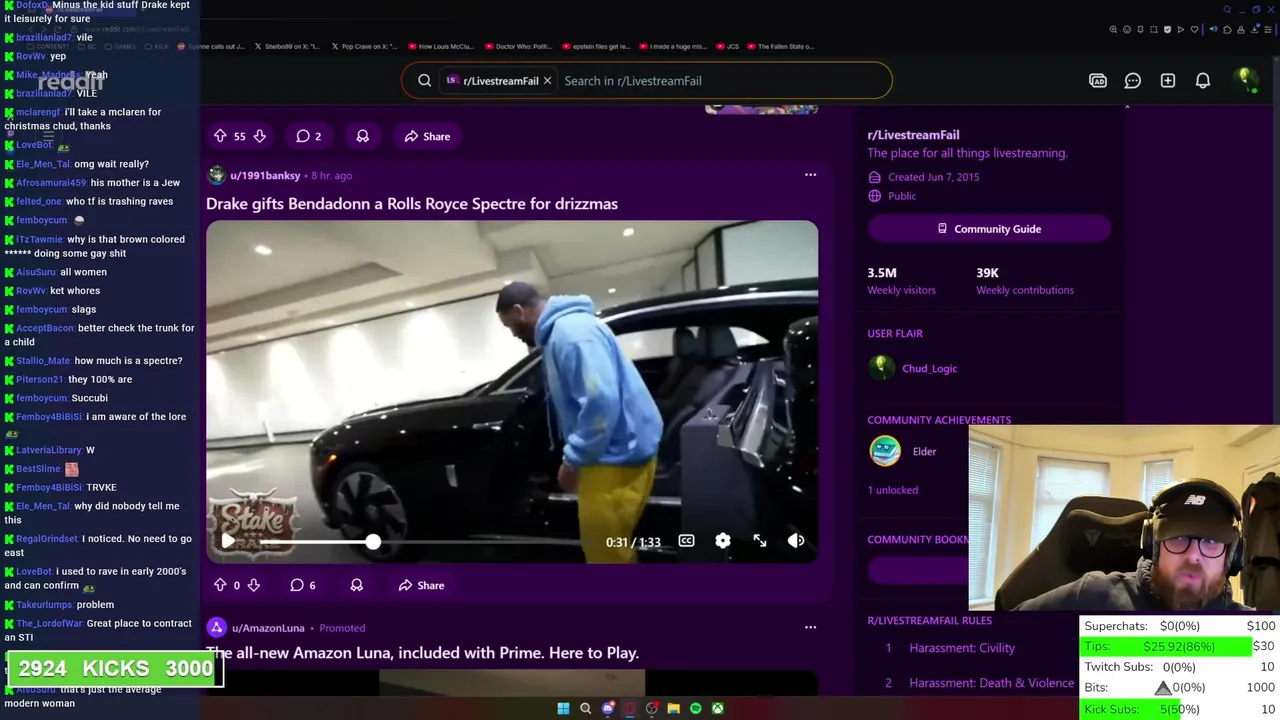
Task: Click chat username AcceptBacon
Action: [x=45, y=328]
